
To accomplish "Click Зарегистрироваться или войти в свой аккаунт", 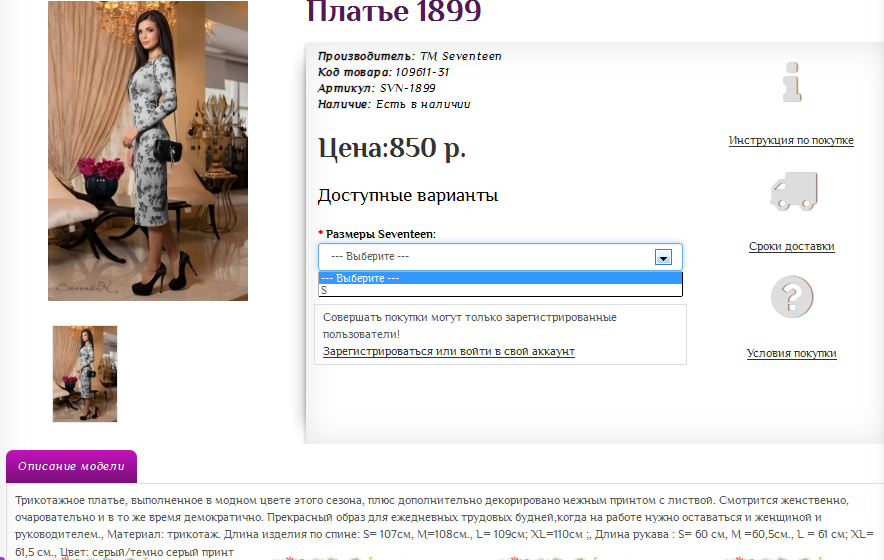I will (x=449, y=351).
